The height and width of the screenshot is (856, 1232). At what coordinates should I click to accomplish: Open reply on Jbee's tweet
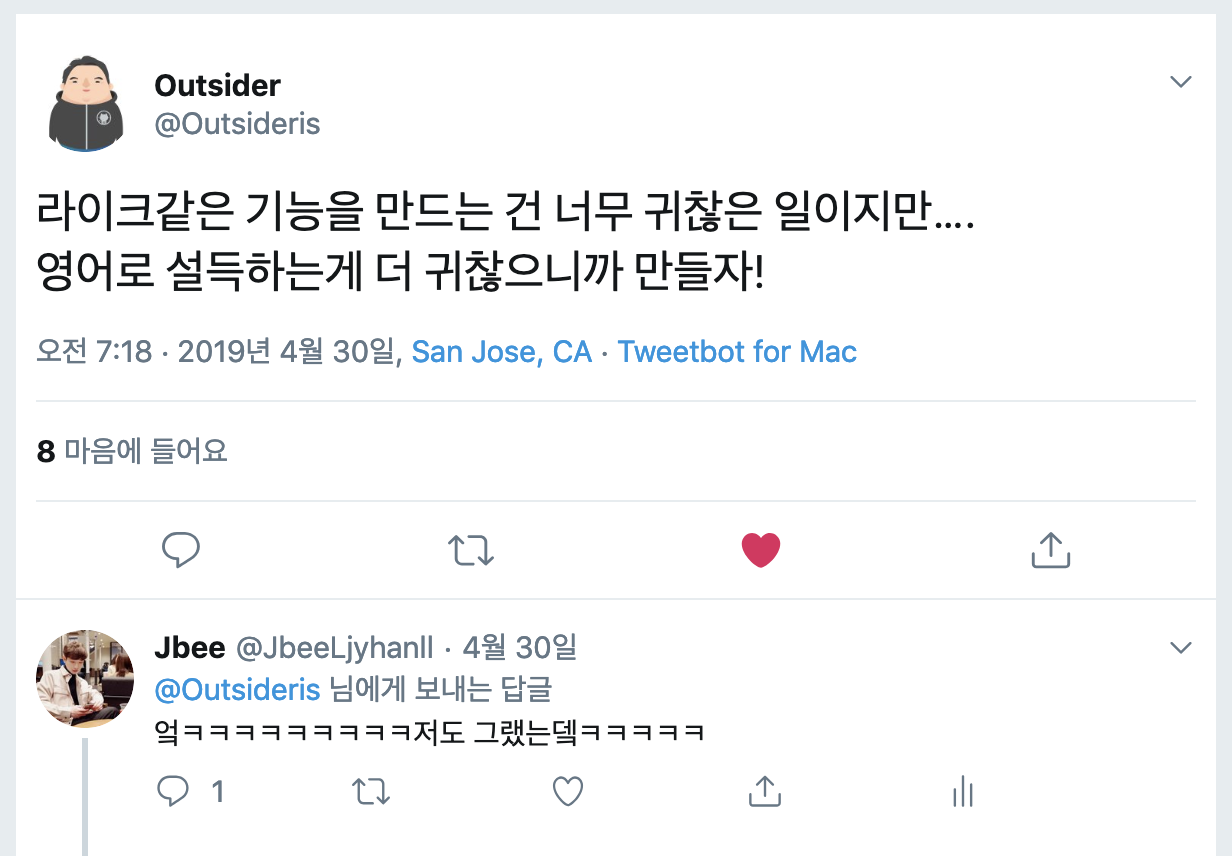click(174, 792)
